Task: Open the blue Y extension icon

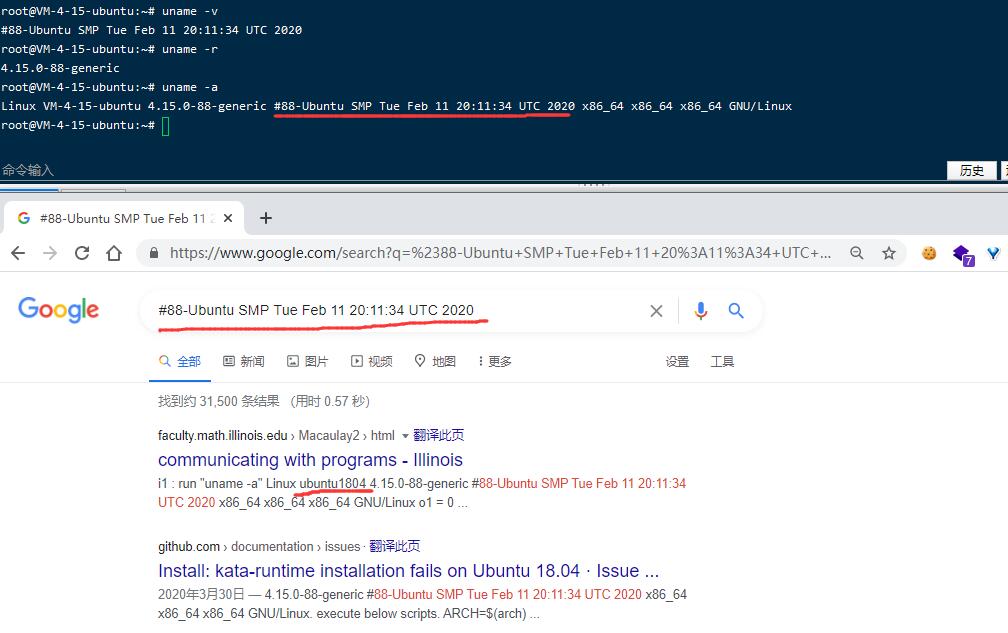Action: pyautogui.click(x=994, y=253)
